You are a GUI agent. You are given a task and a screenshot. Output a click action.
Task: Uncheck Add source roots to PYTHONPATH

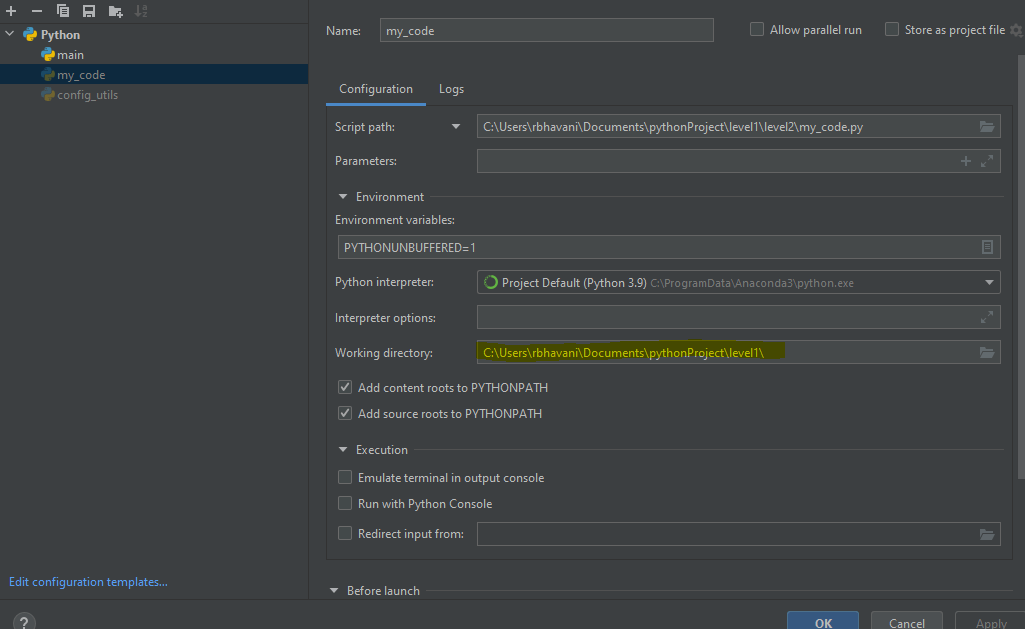tap(344, 413)
